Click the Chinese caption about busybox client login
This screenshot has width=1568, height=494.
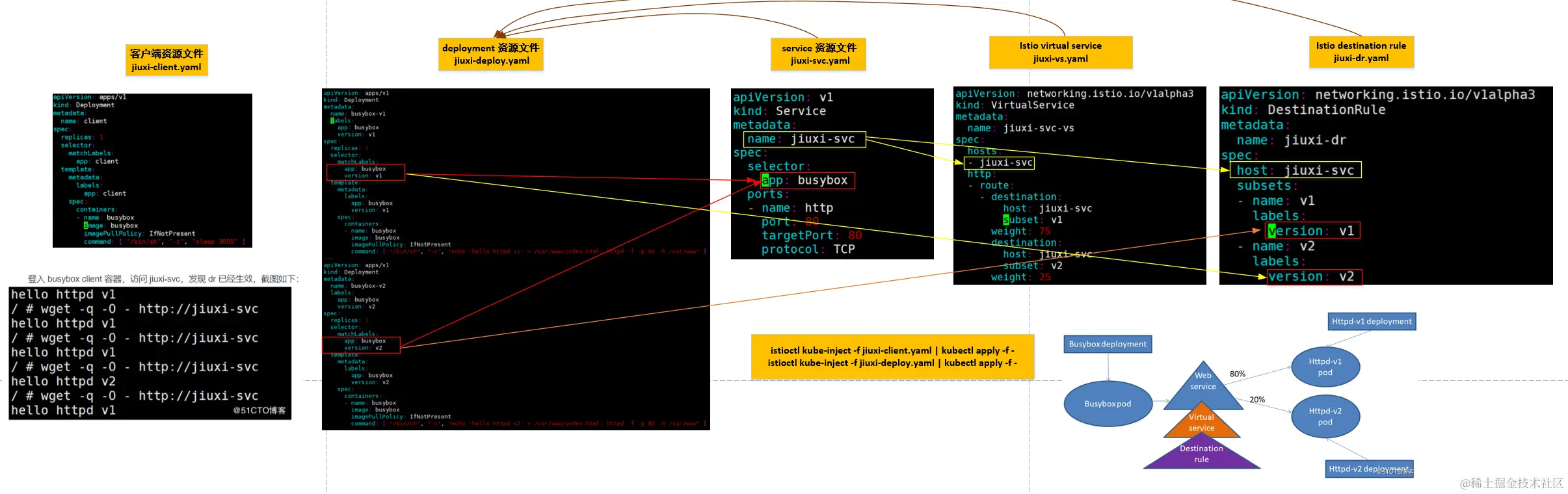[163, 279]
